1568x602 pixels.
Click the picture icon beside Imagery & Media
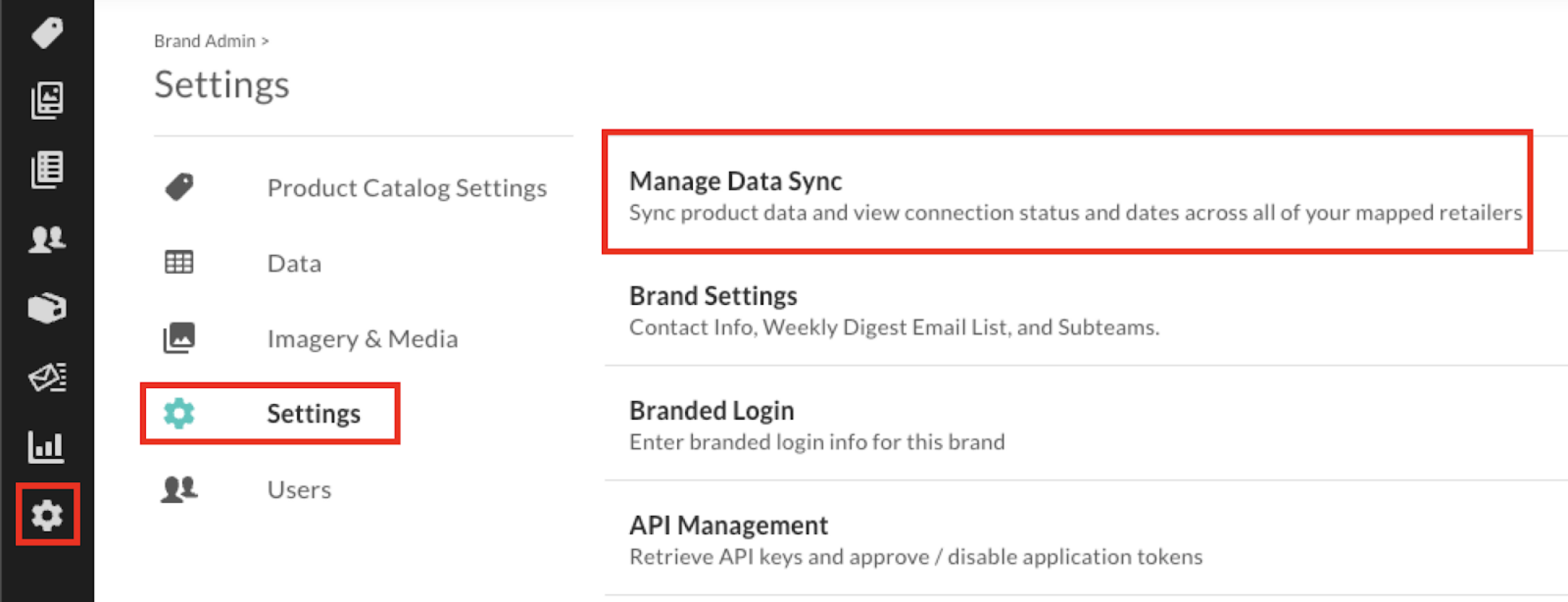tap(179, 338)
